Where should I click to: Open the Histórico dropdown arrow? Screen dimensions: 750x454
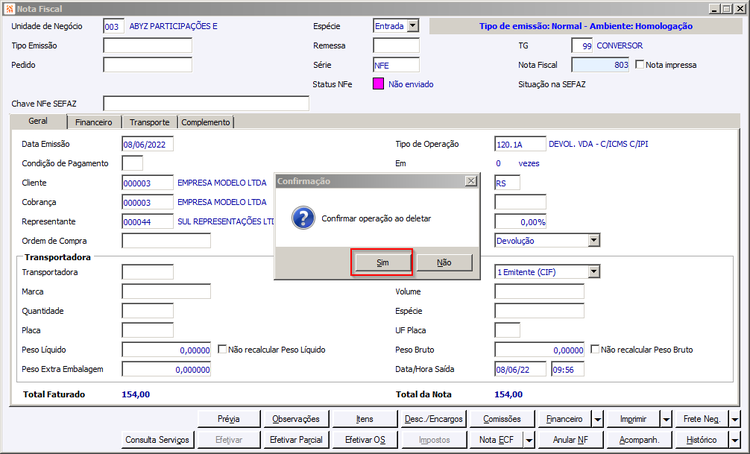click(735, 440)
